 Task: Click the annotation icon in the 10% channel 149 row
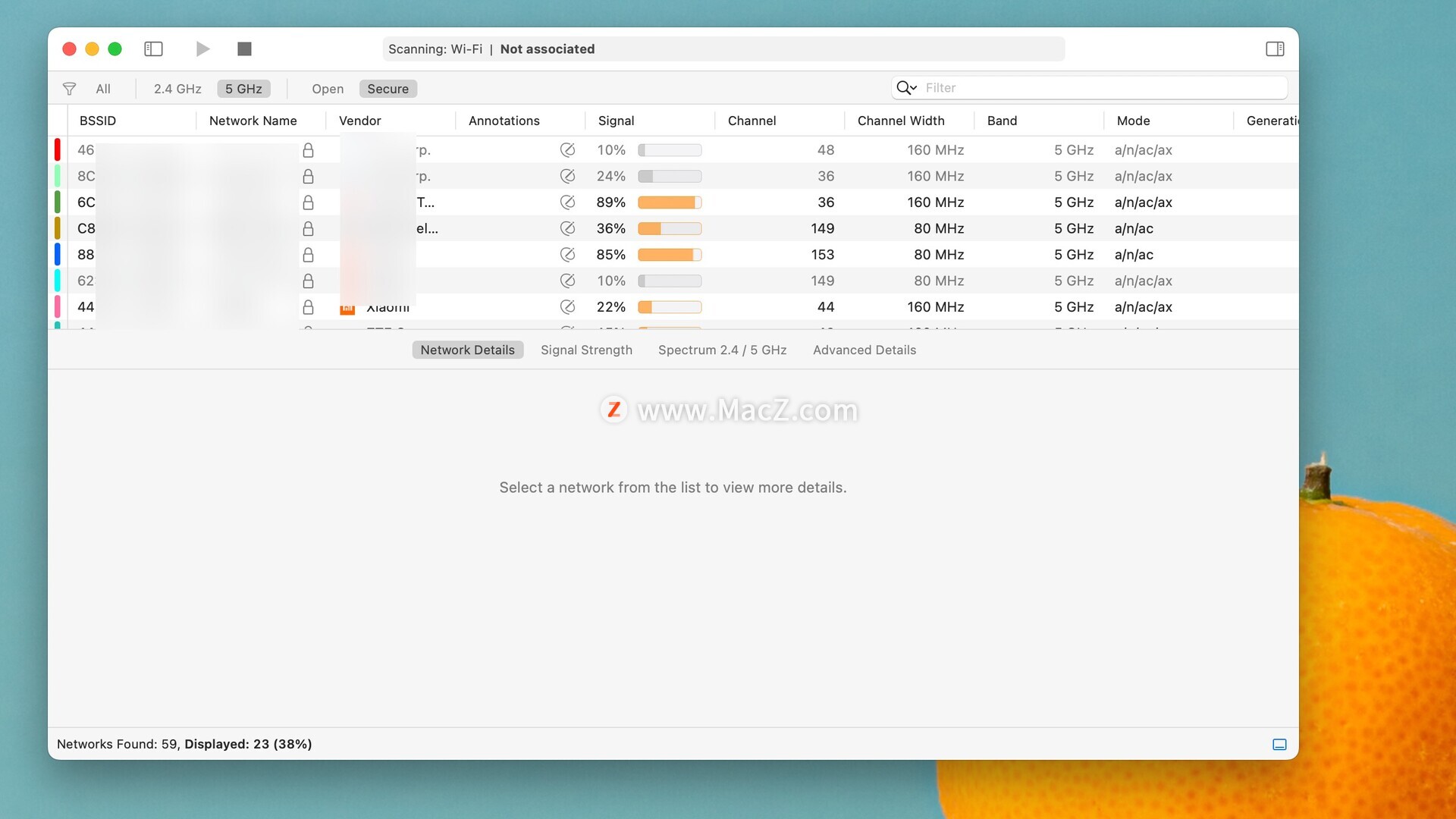pos(567,281)
